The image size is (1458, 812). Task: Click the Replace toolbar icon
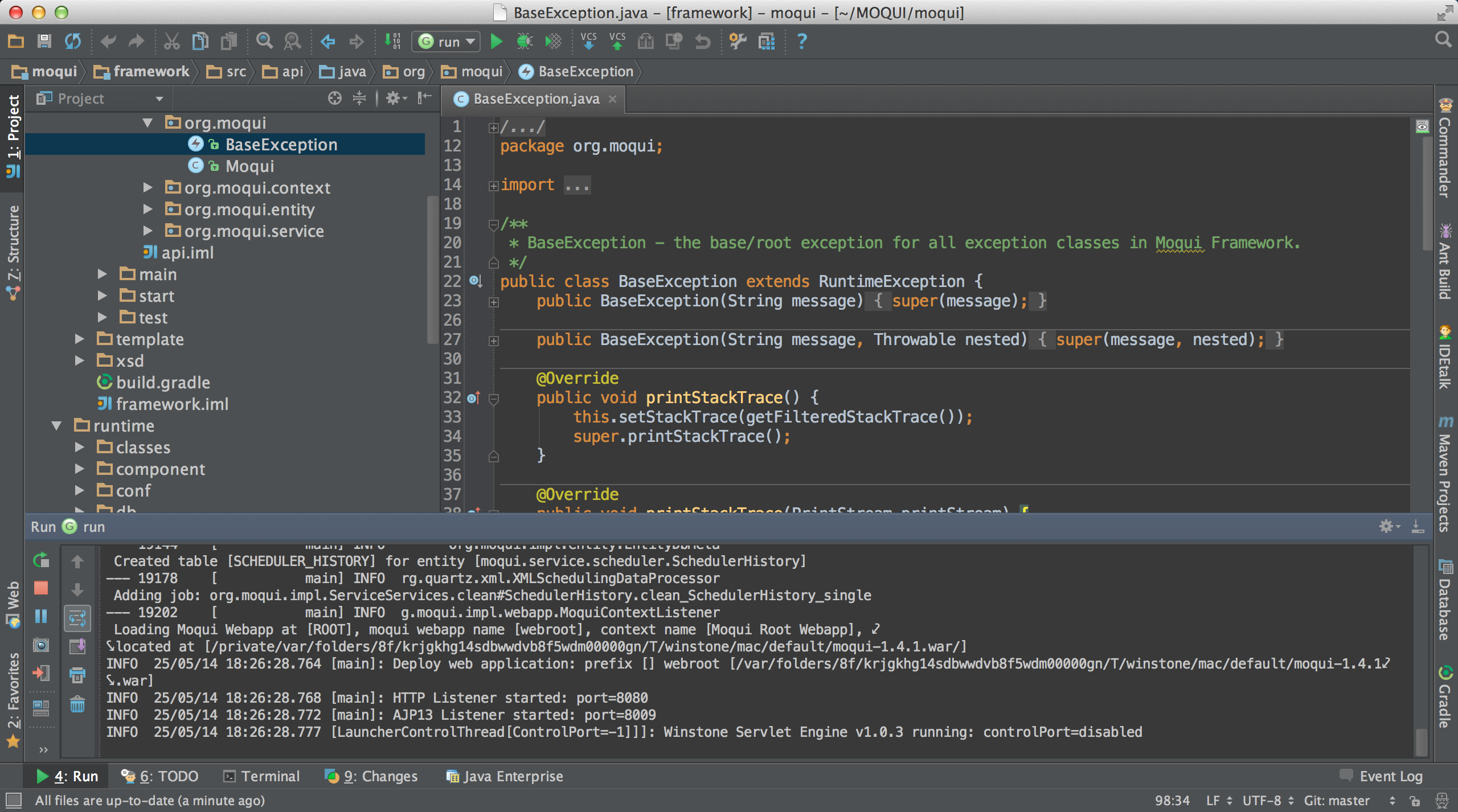pyautogui.click(x=293, y=41)
